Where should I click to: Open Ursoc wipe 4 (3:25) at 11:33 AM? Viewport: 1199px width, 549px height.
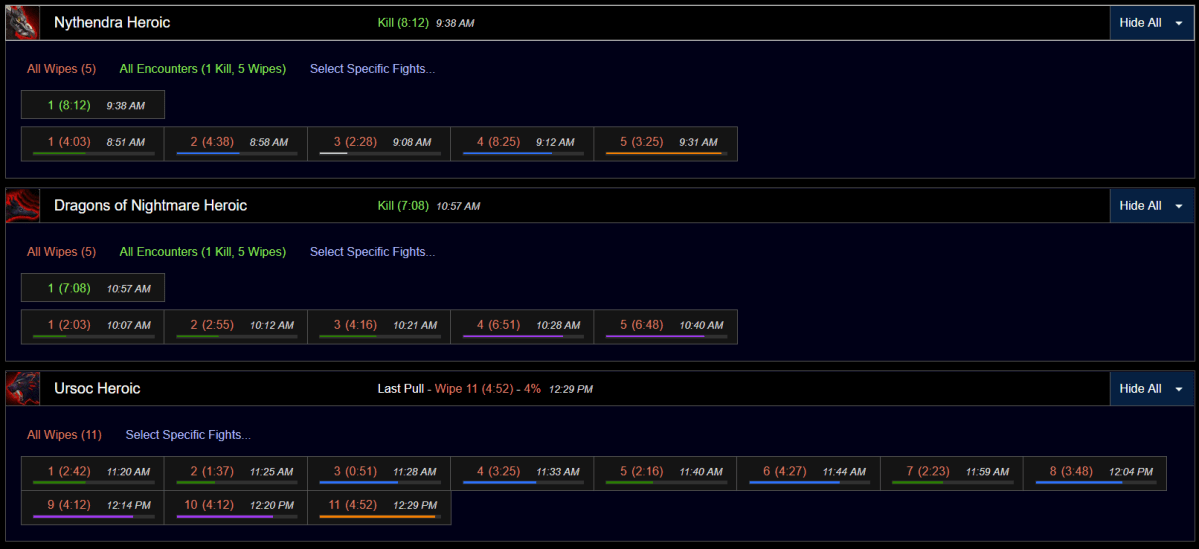(522, 473)
